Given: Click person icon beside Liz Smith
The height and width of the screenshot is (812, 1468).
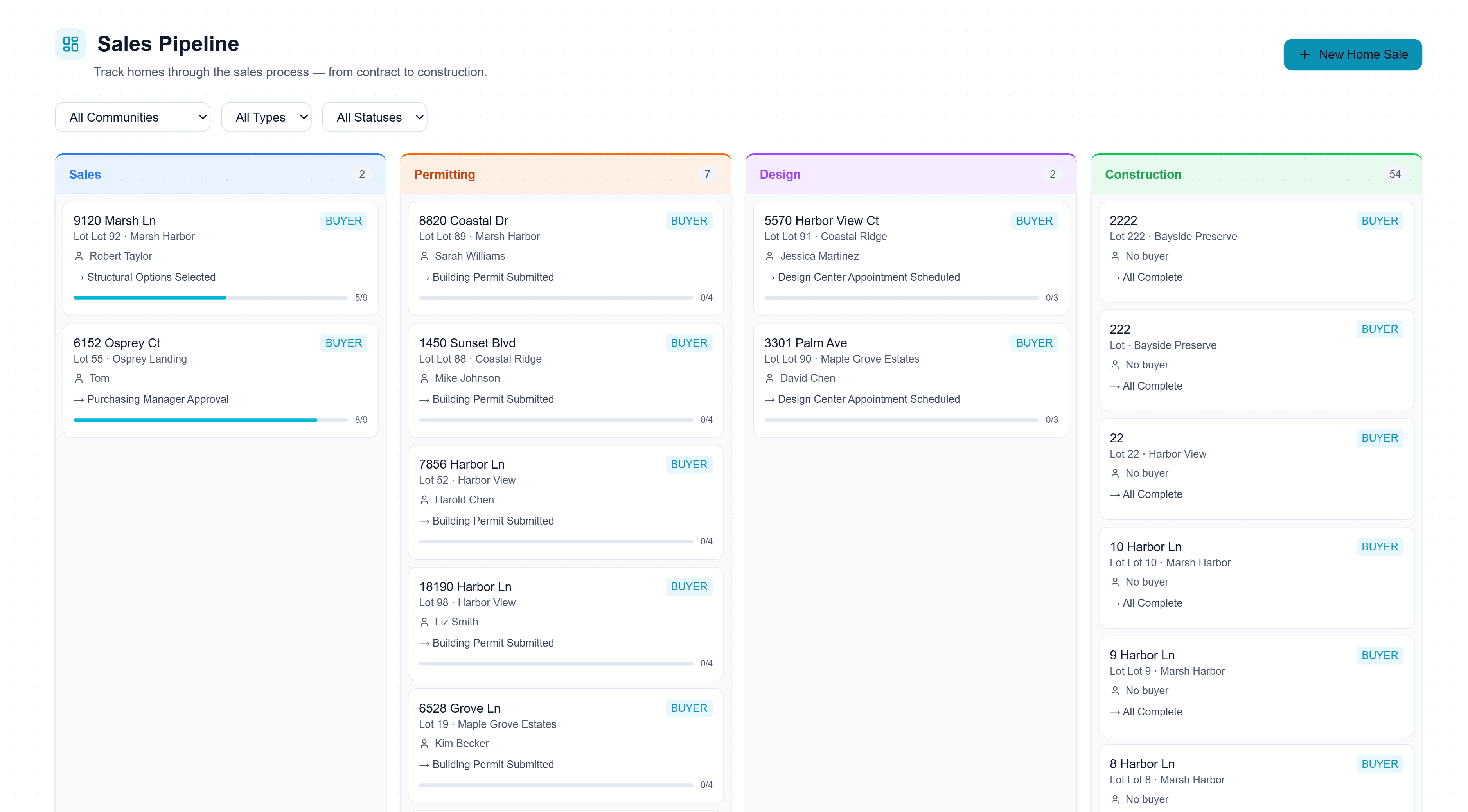Looking at the screenshot, I should point(424,622).
